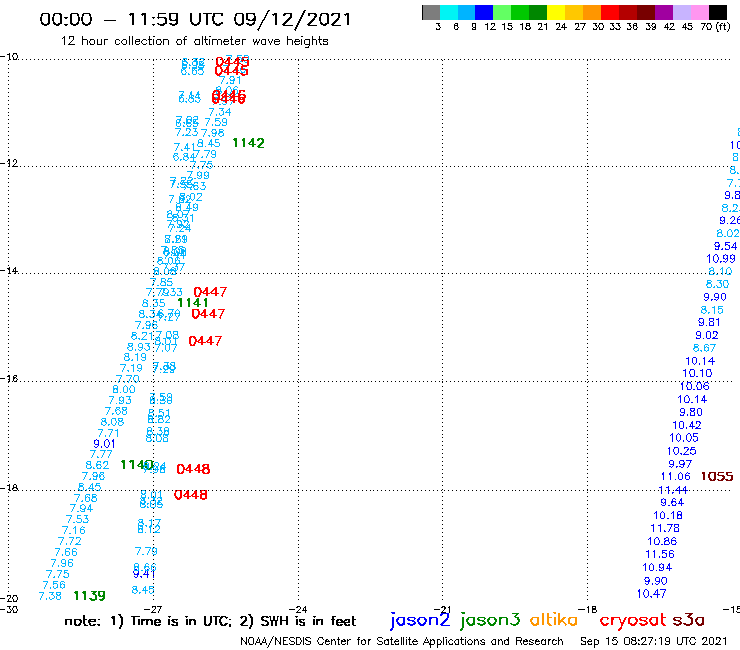Select wave height value 10.18
The image size is (740, 650).
point(668,515)
